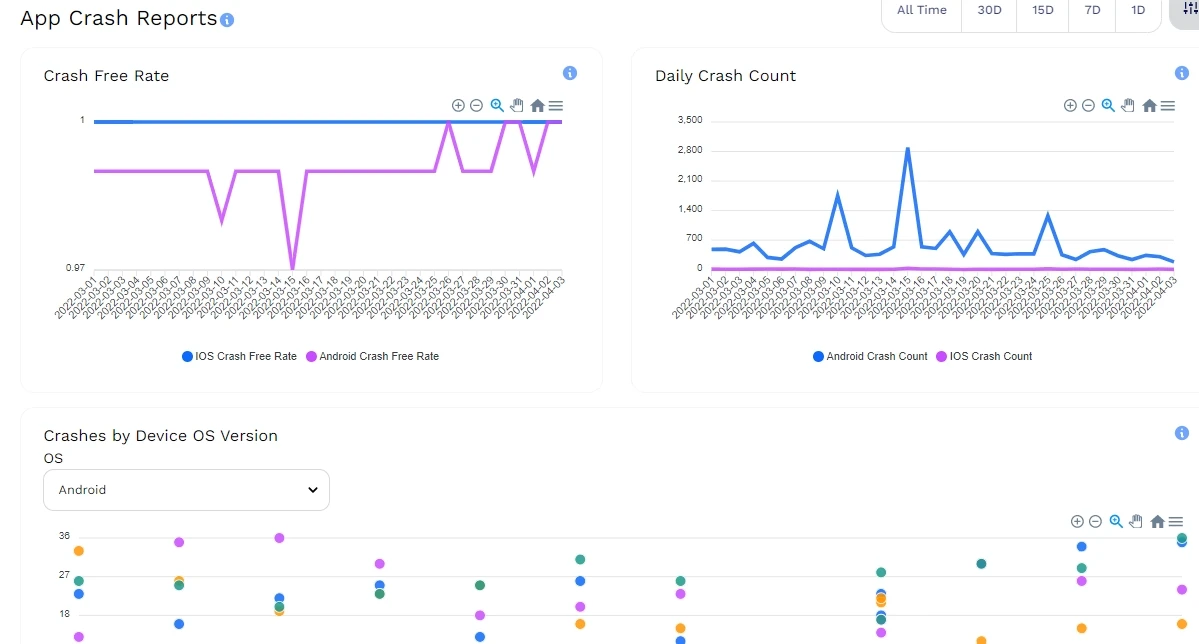This screenshot has width=1199, height=644.
Task: Open hamburger menu on Device OS Version chart
Action: point(1176,522)
